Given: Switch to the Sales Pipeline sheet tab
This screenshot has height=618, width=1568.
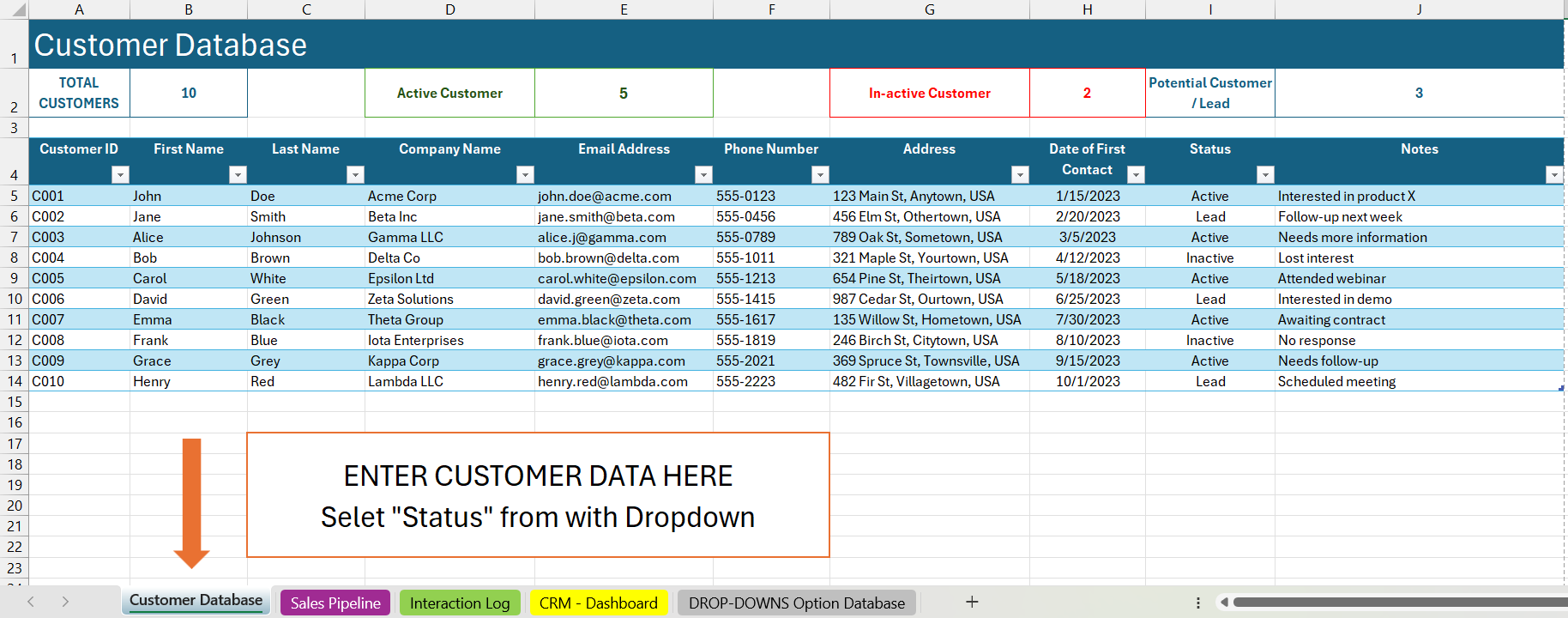Looking at the screenshot, I should (335, 603).
